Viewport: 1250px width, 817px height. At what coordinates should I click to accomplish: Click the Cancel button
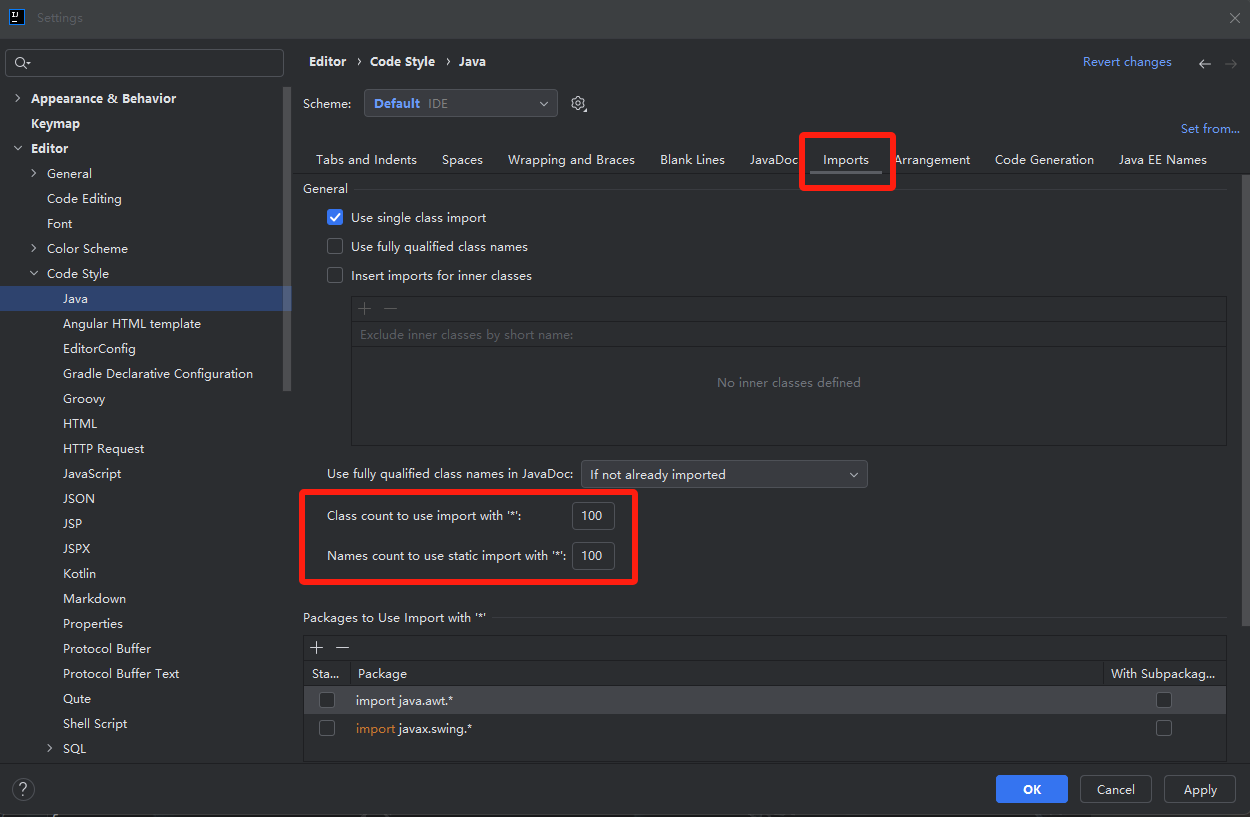point(1115,789)
